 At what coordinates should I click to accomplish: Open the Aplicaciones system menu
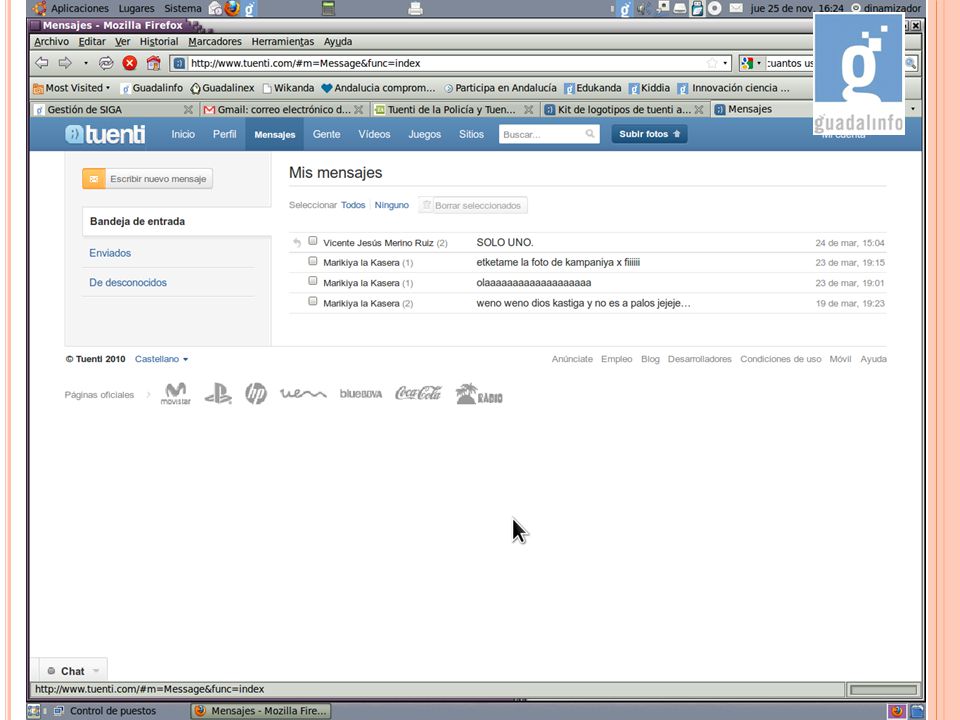click(x=71, y=9)
